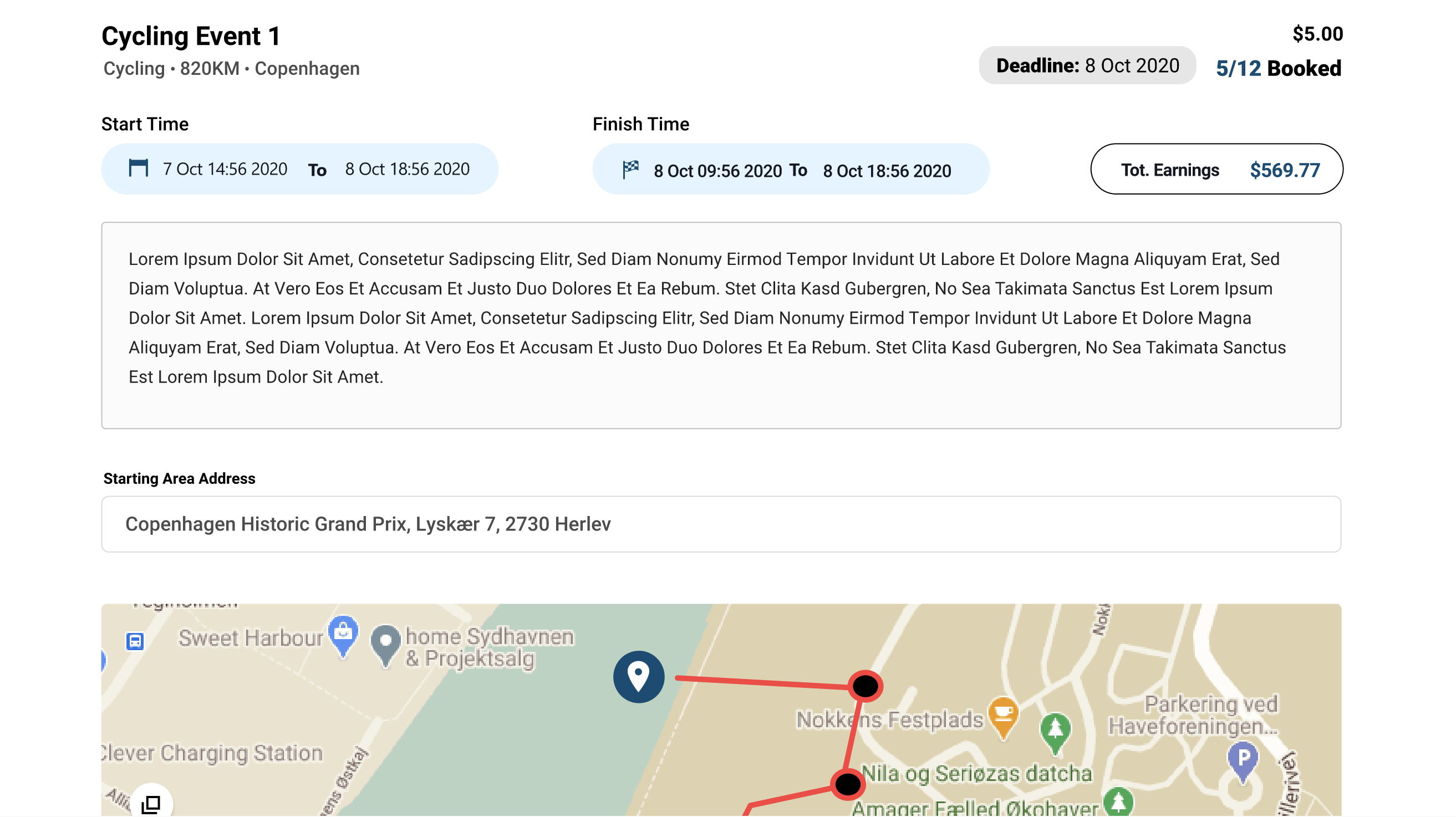Click the blue location pin marker

click(x=639, y=677)
